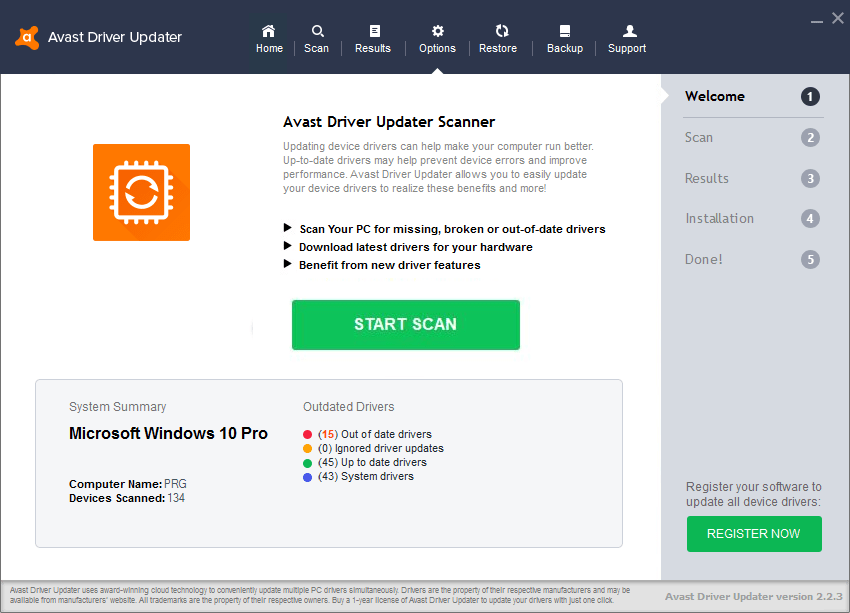Open the Home house icon

pos(268,31)
